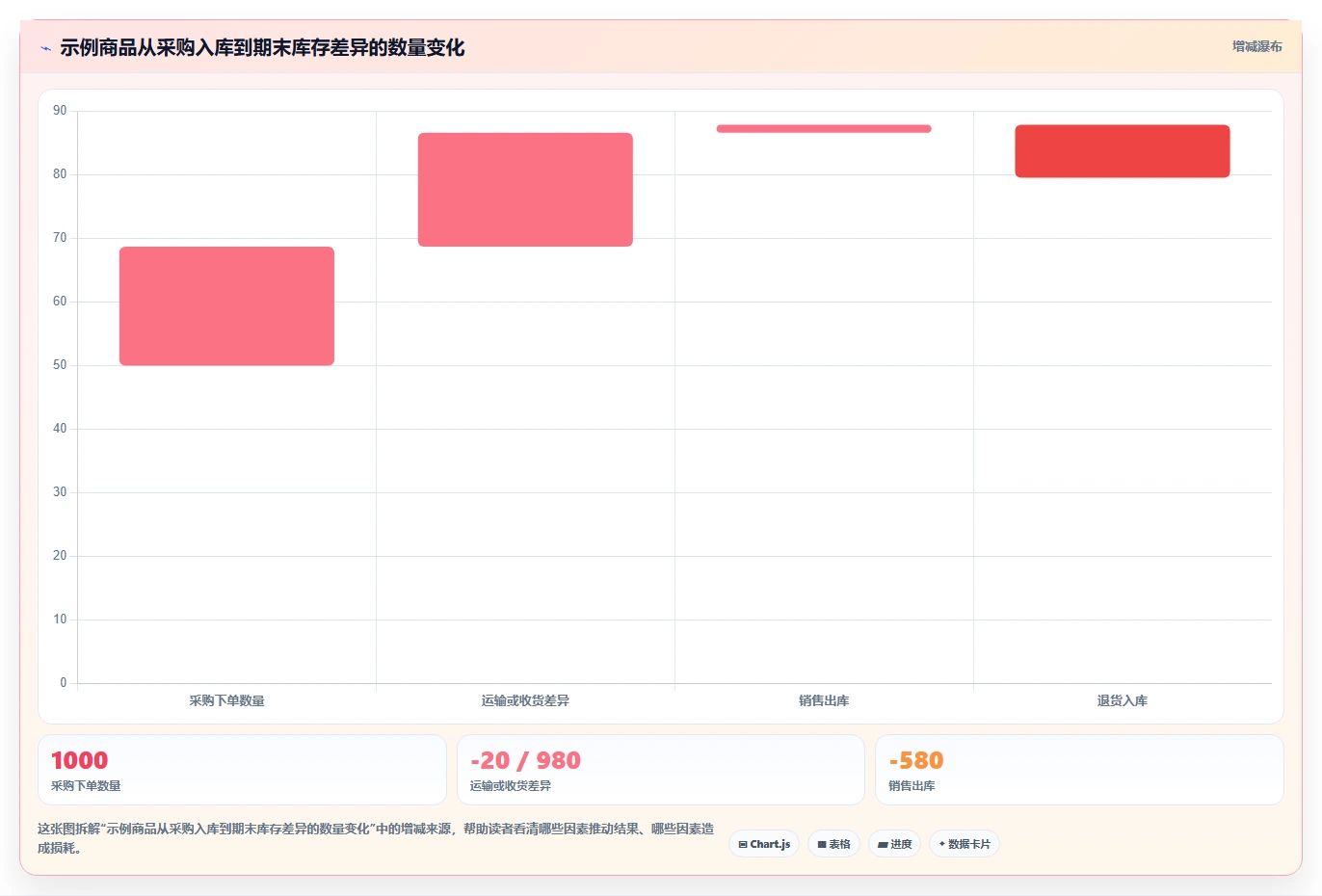Click the 增减瀑布 label in the header
The image size is (1322, 896).
click(1257, 46)
